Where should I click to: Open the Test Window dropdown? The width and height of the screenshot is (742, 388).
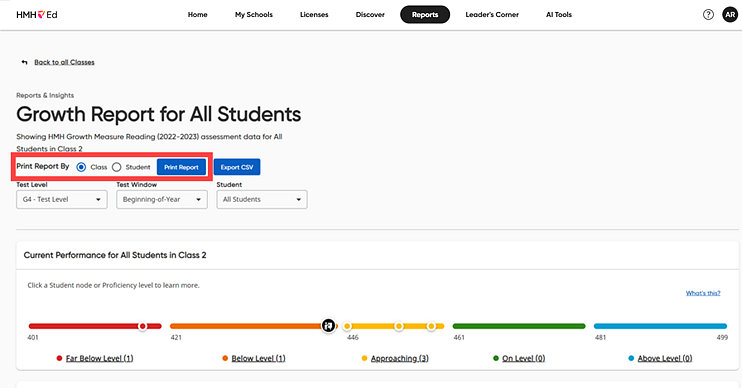tap(162, 199)
